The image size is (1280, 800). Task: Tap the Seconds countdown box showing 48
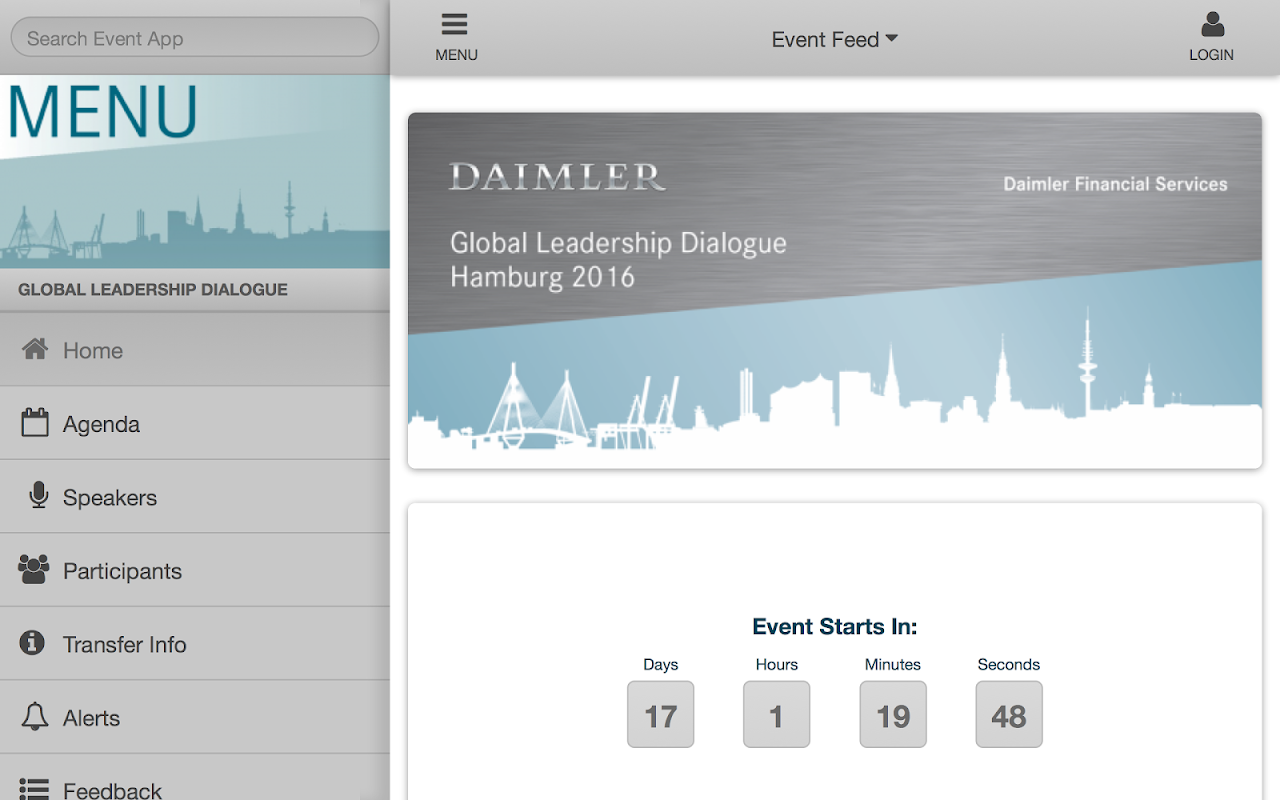click(1009, 714)
